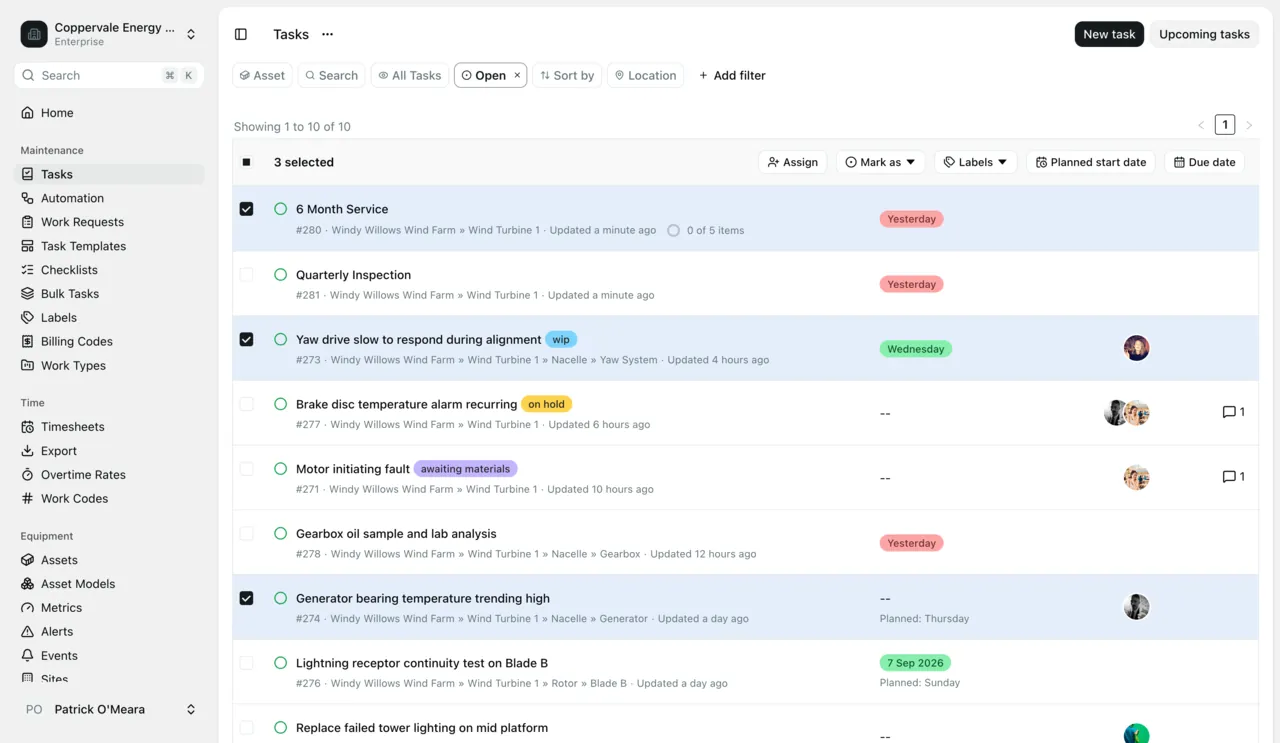The width and height of the screenshot is (1280, 743).
Task: Open the Open status filter
Action: point(484,75)
